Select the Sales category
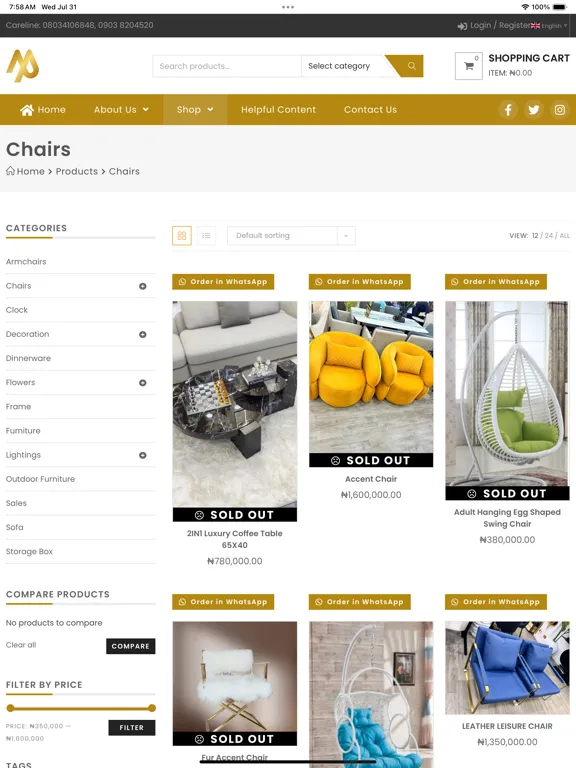 pyautogui.click(x=16, y=503)
